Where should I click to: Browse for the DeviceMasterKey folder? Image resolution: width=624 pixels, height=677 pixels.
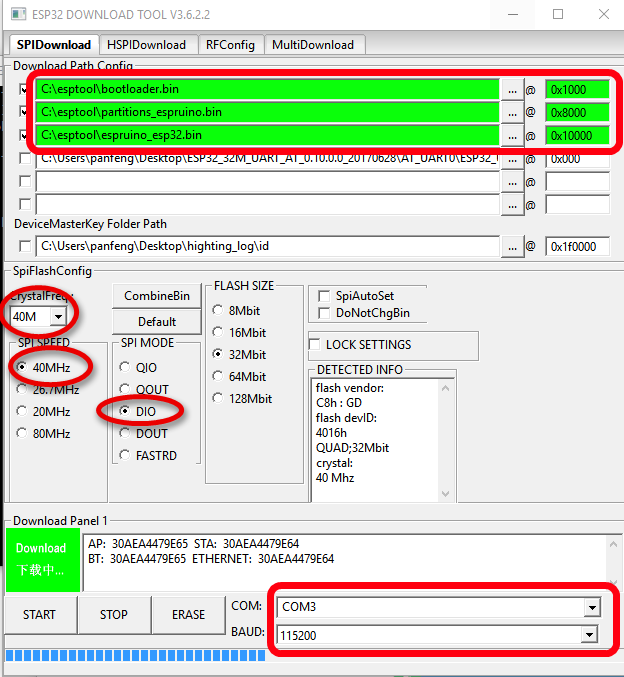512,247
